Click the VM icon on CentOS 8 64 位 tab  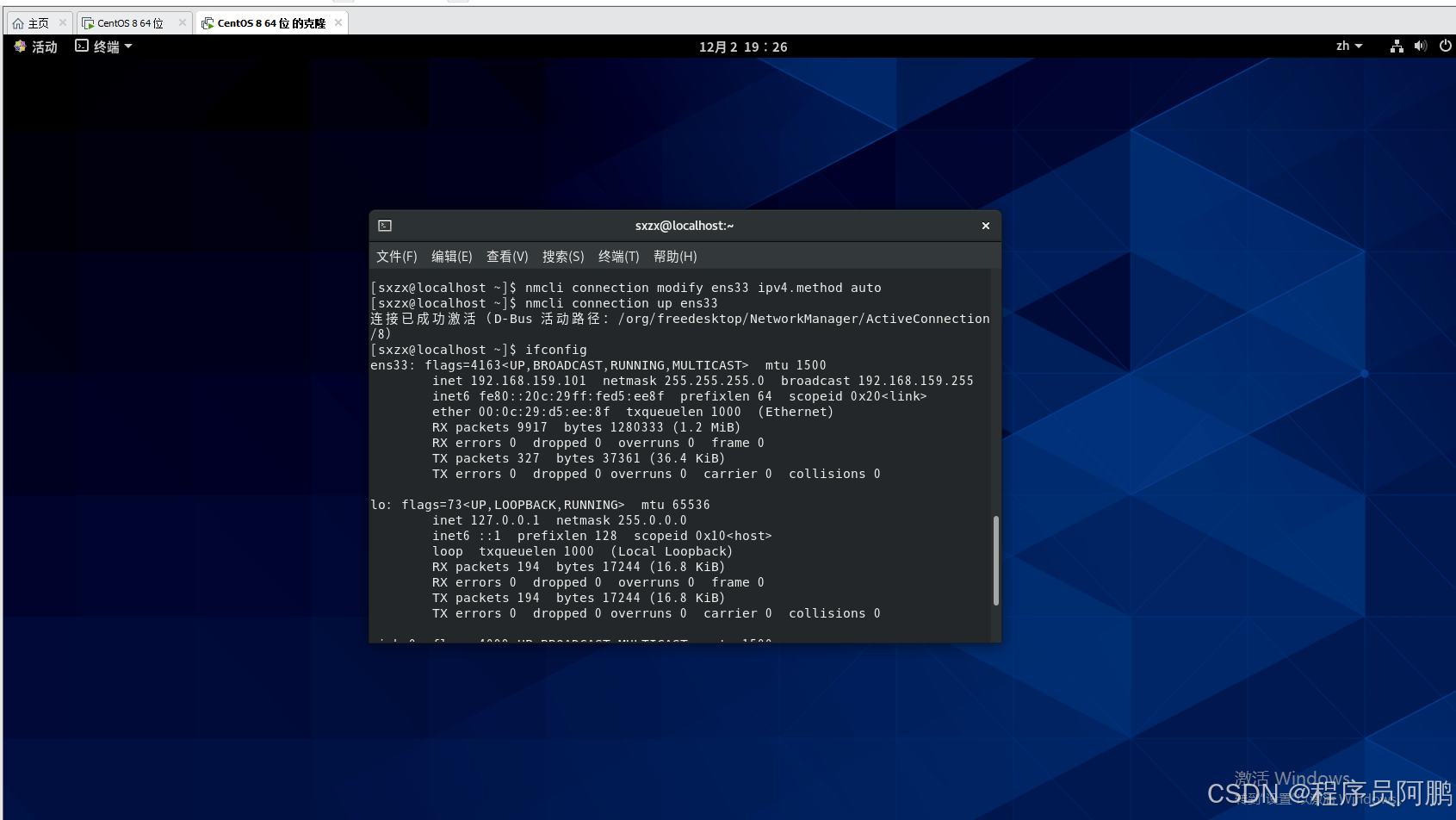[x=88, y=23]
